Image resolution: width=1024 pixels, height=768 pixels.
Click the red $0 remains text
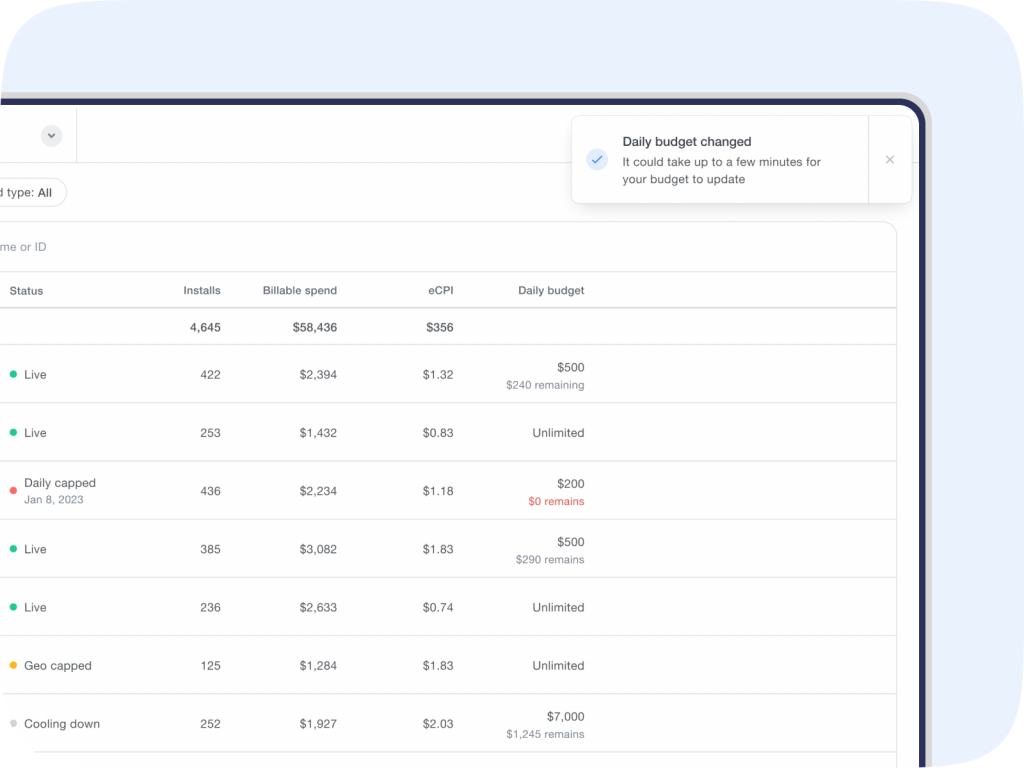click(x=556, y=502)
